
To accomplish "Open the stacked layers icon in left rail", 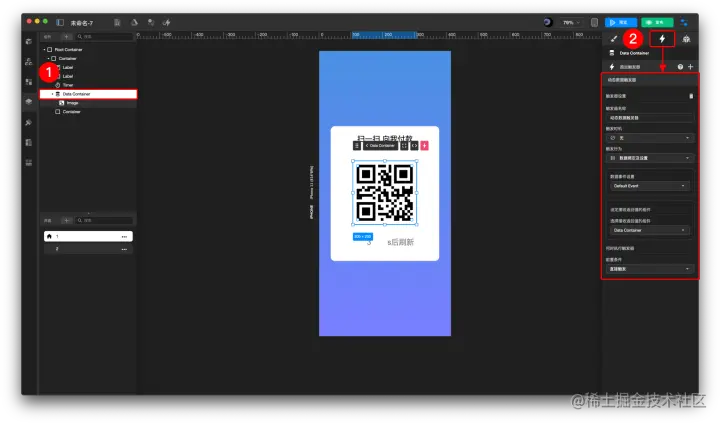I will (x=29, y=102).
